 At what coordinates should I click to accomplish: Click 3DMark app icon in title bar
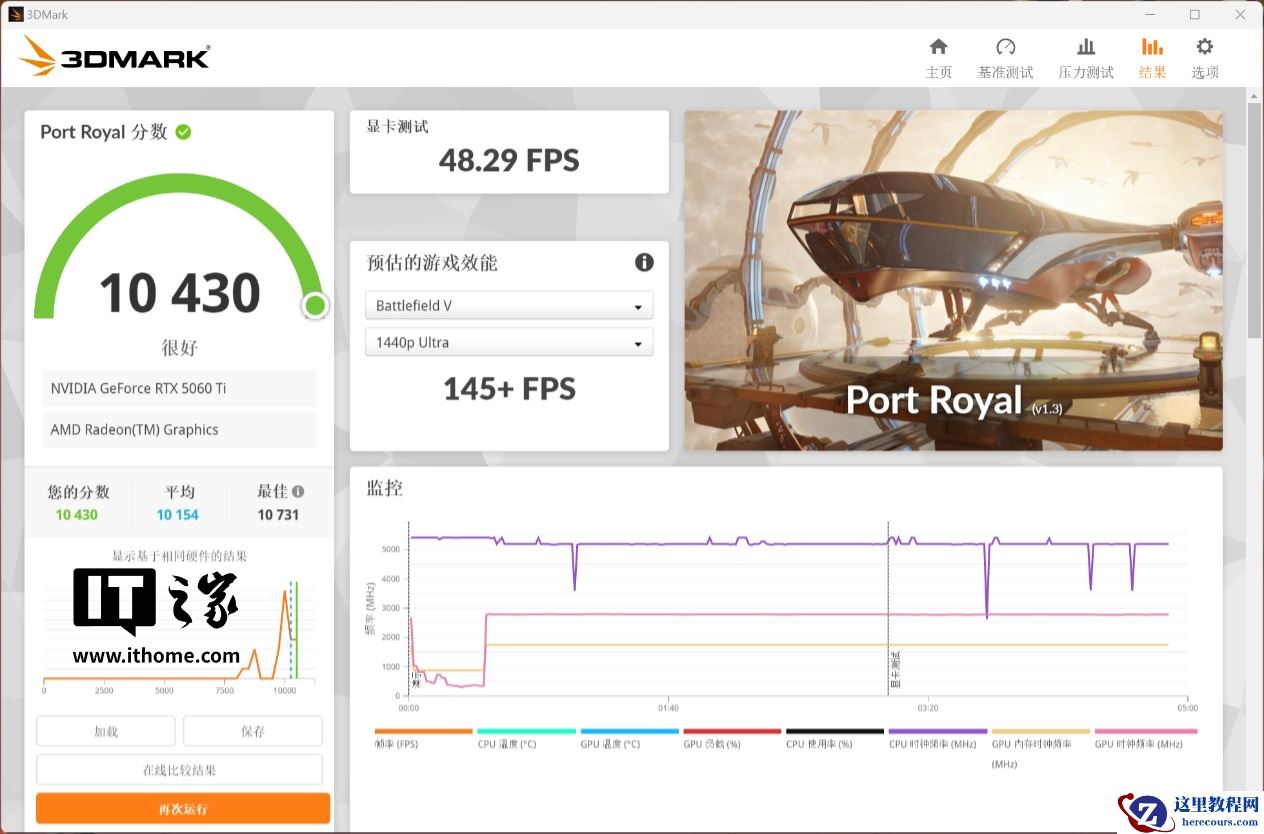click(15, 15)
